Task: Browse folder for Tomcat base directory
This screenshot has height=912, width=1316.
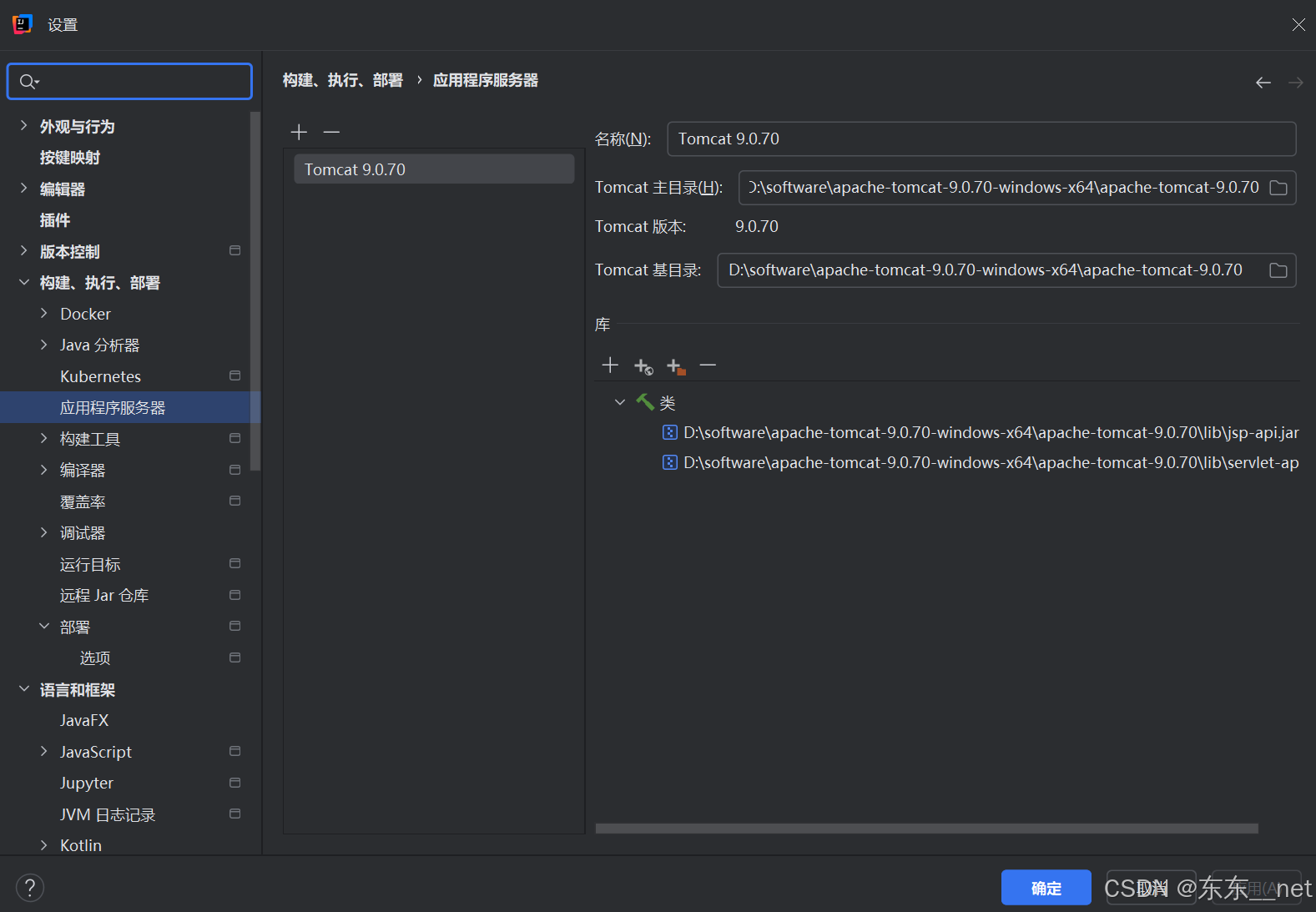Action: 1278,270
